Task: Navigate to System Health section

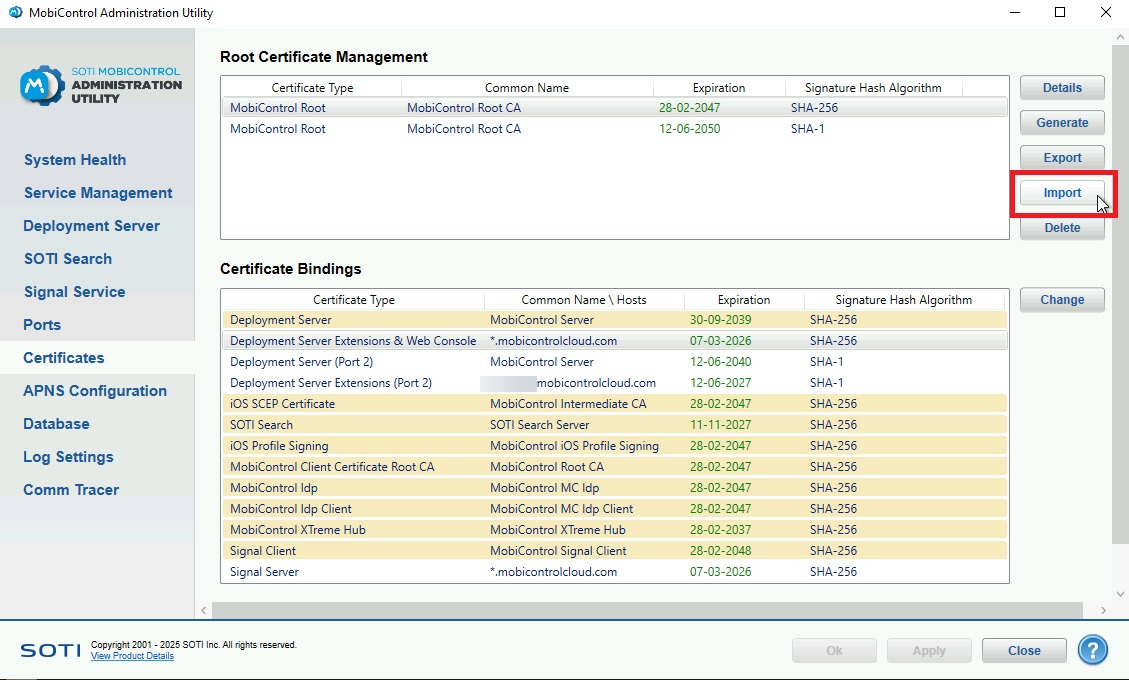Action: 74,159
